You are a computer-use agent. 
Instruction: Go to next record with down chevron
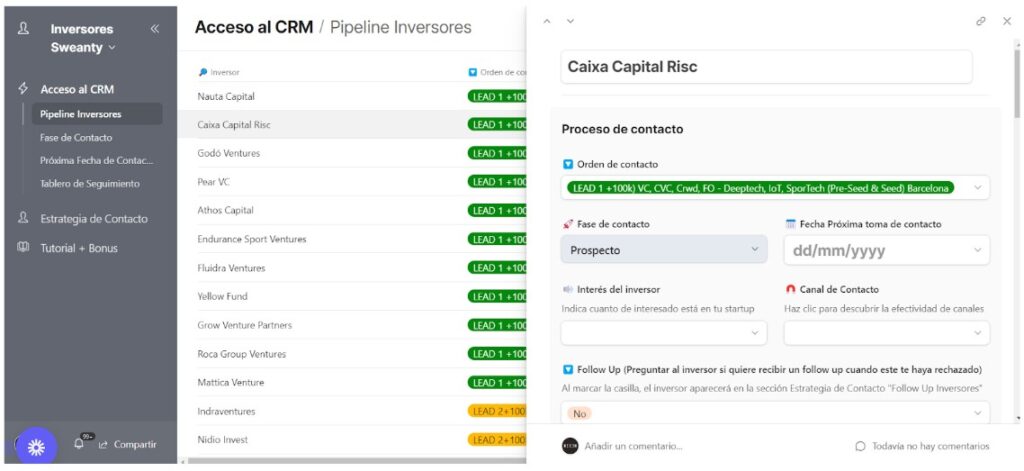click(x=570, y=21)
